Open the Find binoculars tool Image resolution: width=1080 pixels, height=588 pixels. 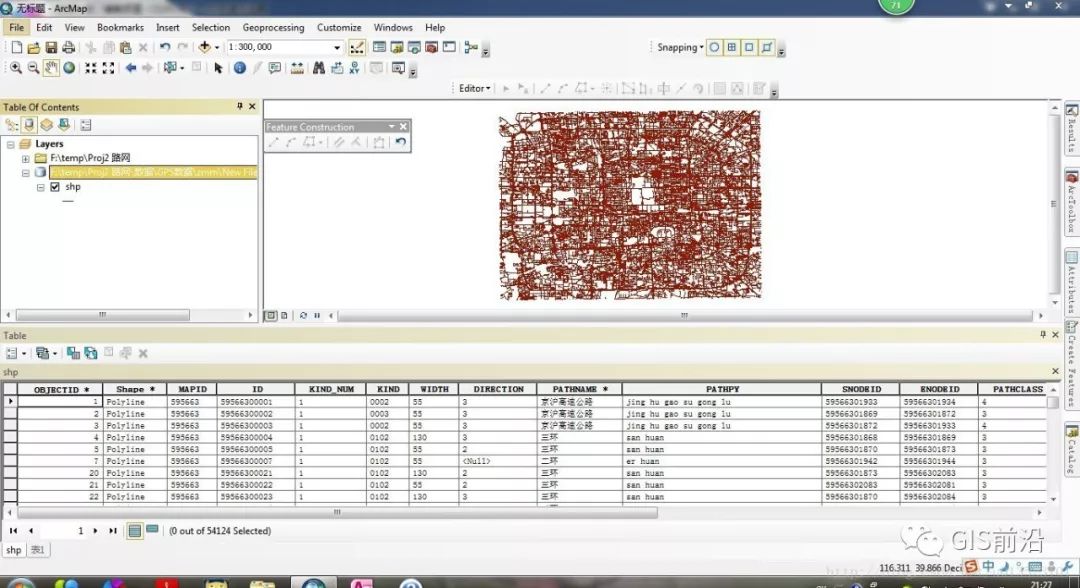tap(319, 68)
